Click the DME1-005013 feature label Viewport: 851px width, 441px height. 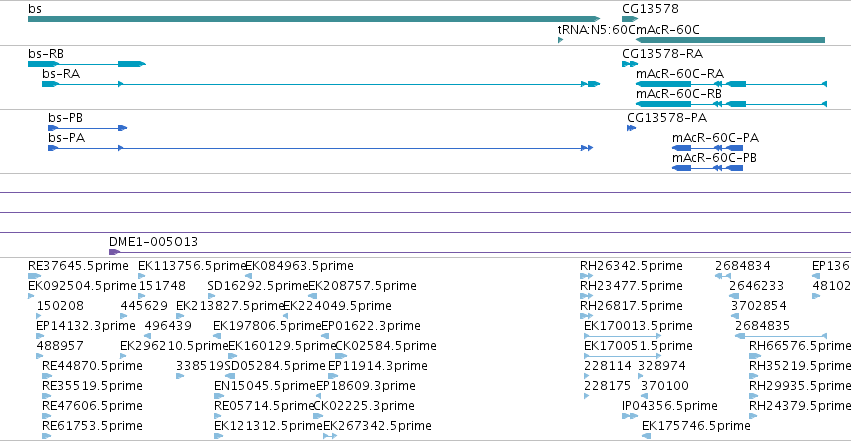pos(154,241)
